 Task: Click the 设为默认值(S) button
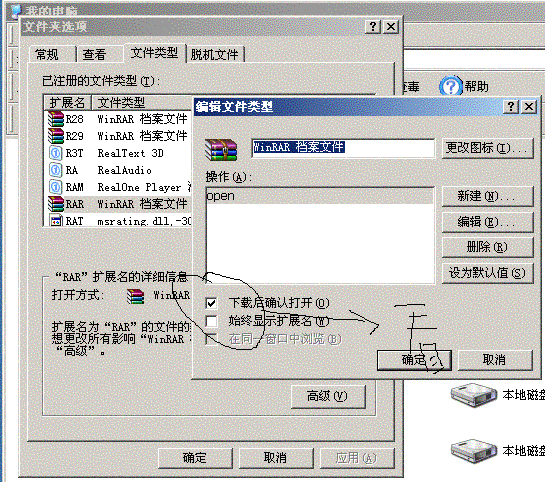pyautogui.click(x=487, y=273)
